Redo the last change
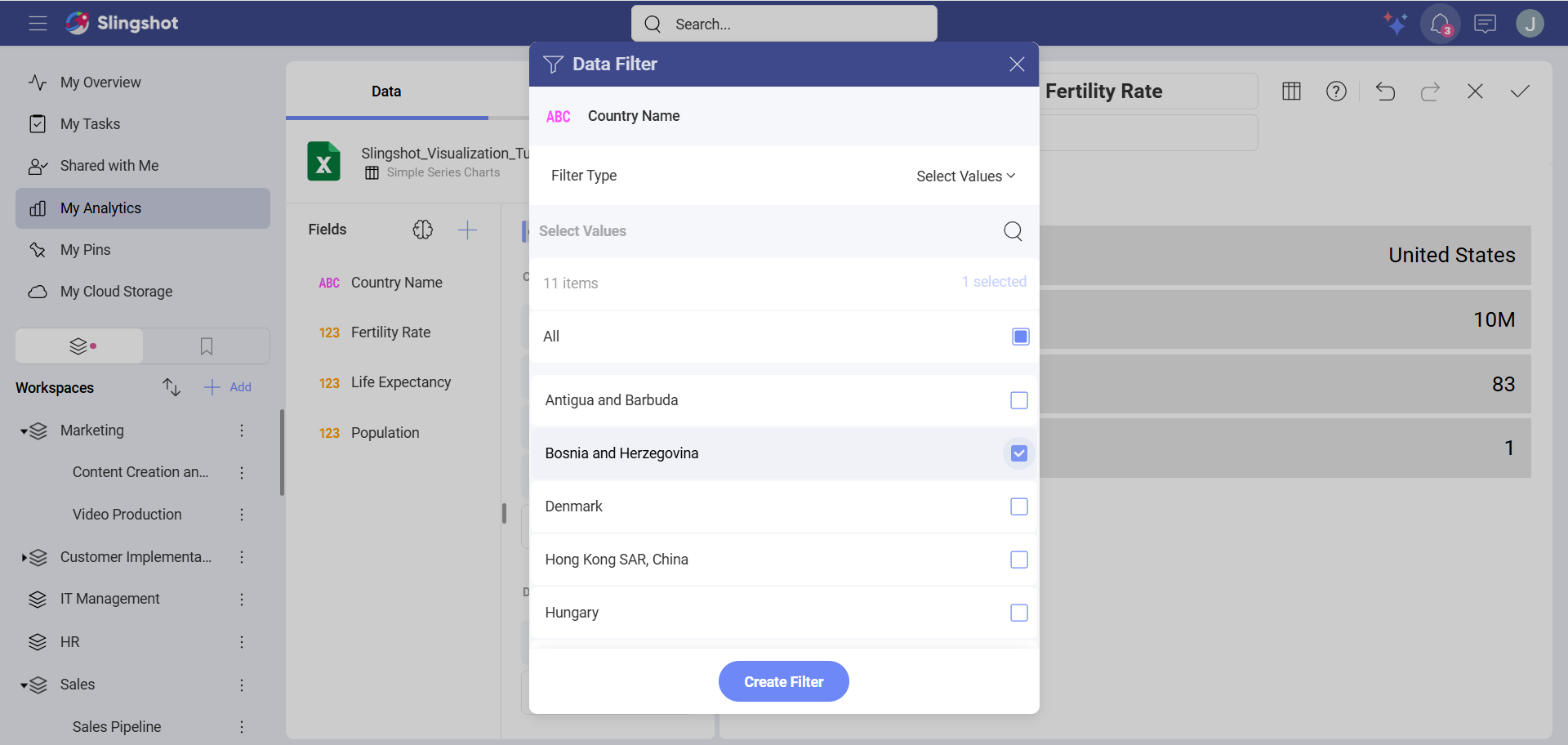The width and height of the screenshot is (1568, 745). coord(1430,91)
